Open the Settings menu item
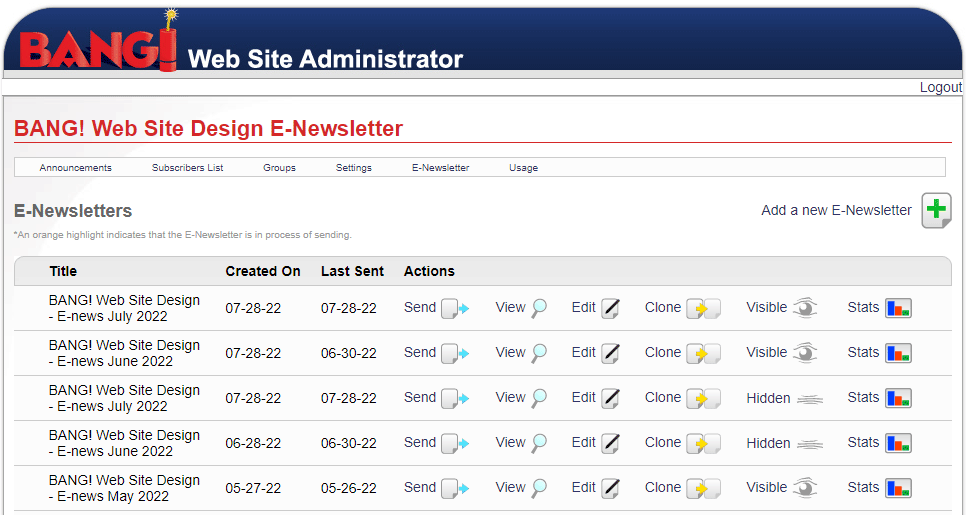The width and height of the screenshot is (967, 515). click(x=354, y=168)
